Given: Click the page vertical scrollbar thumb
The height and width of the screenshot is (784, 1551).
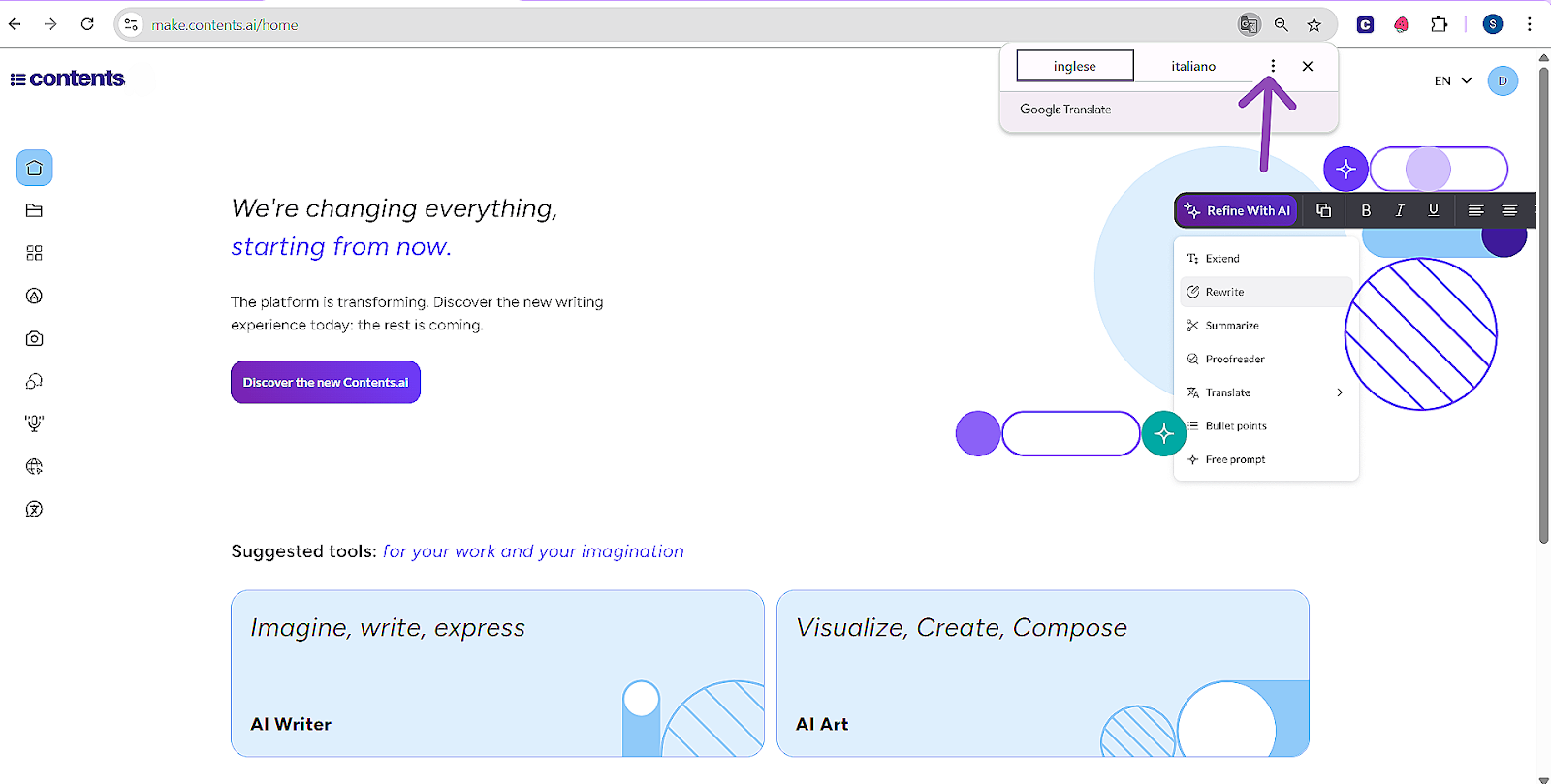Looking at the screenshot, I should tap(1543, 300).
